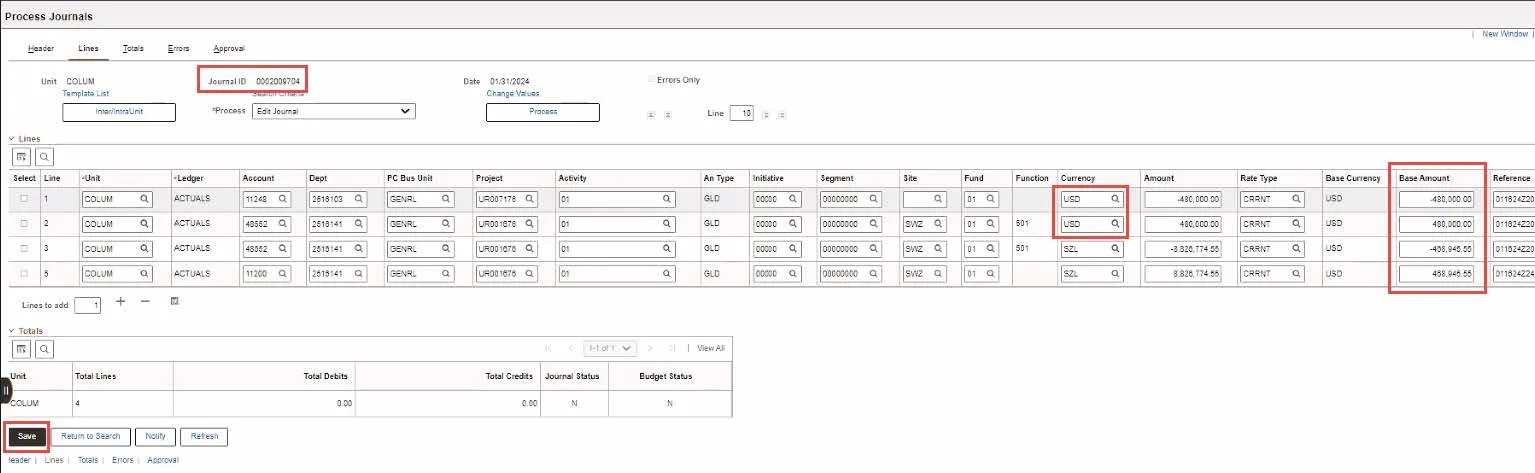Click the calculator icon beside Lines to add
The image size is (1535, 473).
[x=175, y=301]
